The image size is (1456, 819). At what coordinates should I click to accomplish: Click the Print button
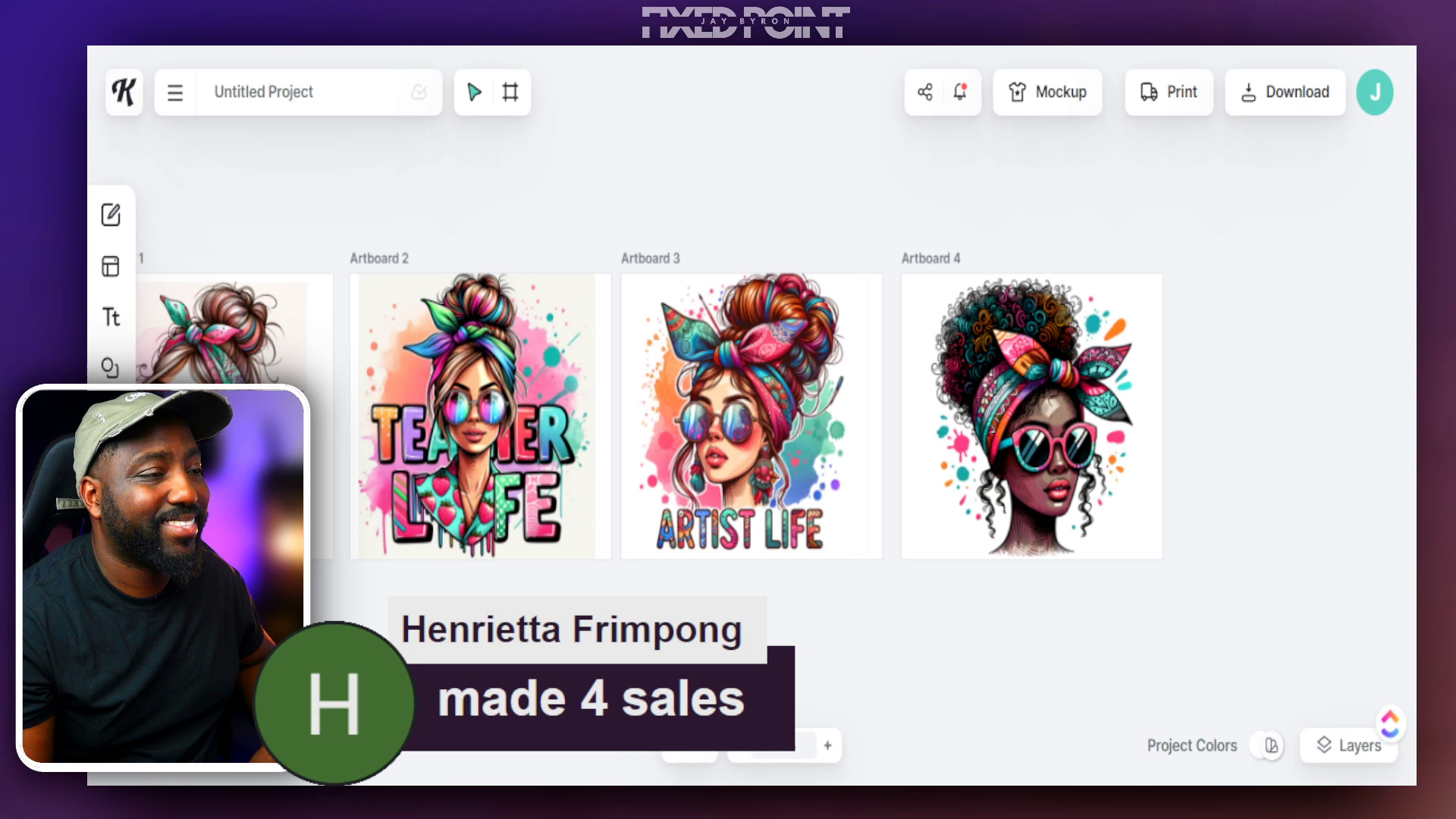1169,93
